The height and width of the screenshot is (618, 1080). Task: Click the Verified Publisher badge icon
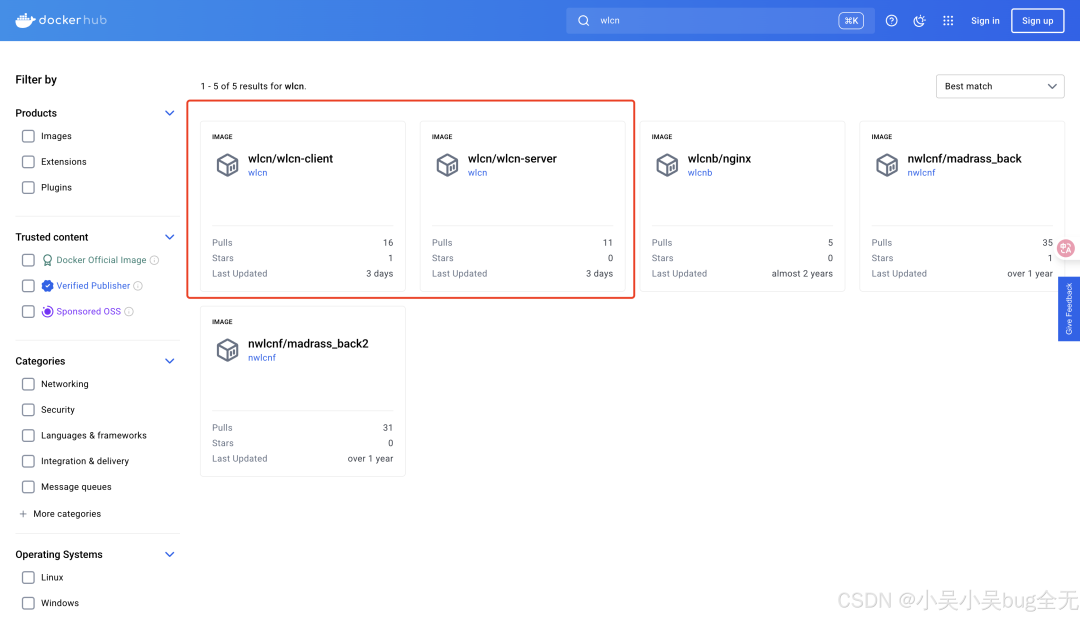click(48, 286)
